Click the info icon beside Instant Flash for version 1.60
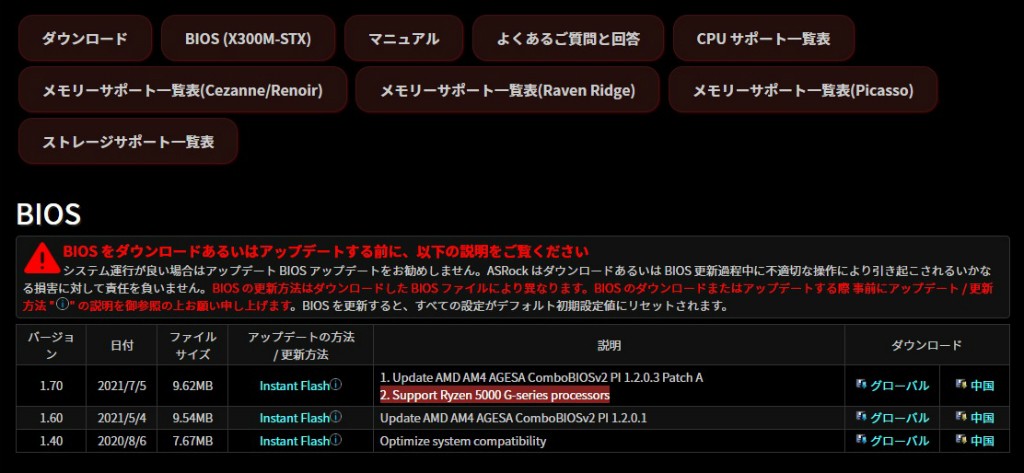1024x473 pixels. pyautogui.click(x=336, y=417)
